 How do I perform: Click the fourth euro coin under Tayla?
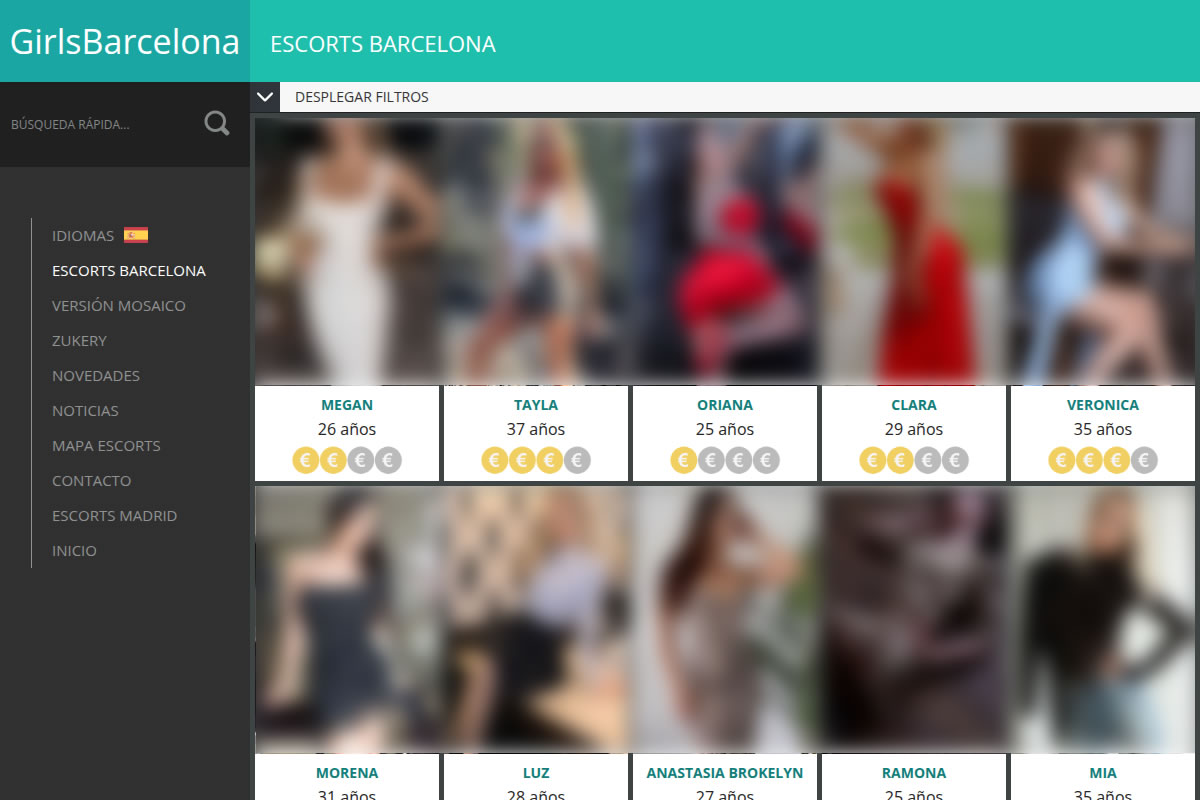click(577, 460)
